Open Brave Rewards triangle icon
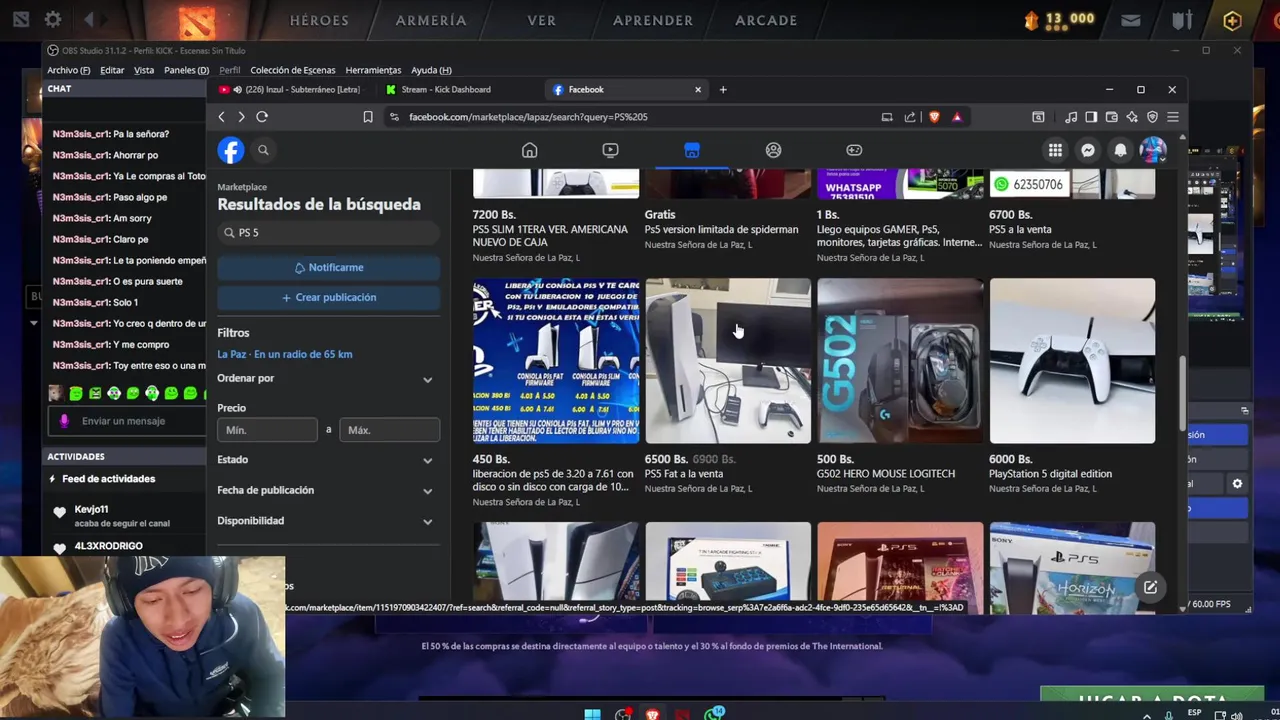The image size is (1280, 720). click(x=957, y=117)
